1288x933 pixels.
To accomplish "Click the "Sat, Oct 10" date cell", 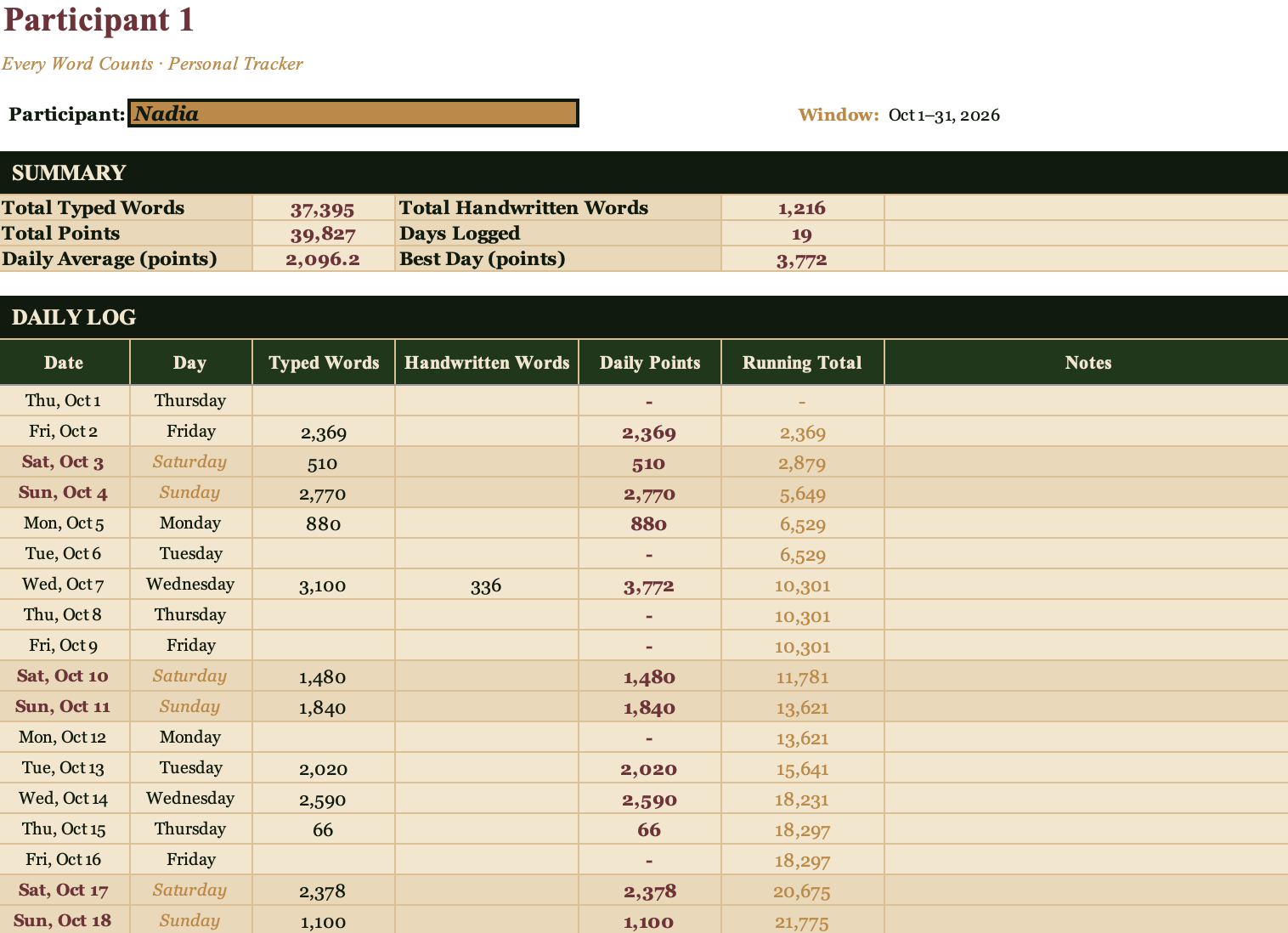I will coord(64,676).
